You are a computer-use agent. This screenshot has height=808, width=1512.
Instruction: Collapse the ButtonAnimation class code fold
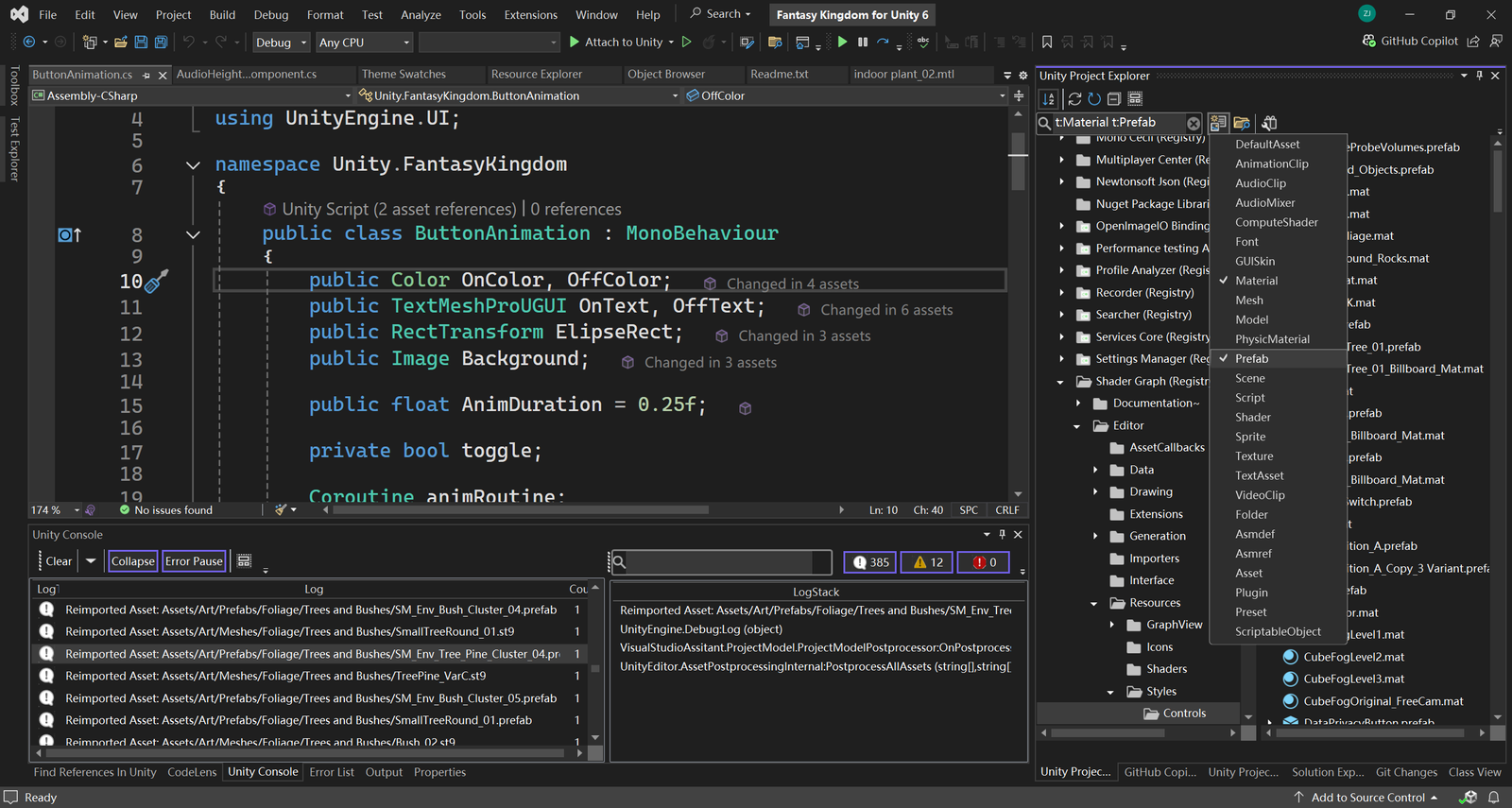pos(193,234)
